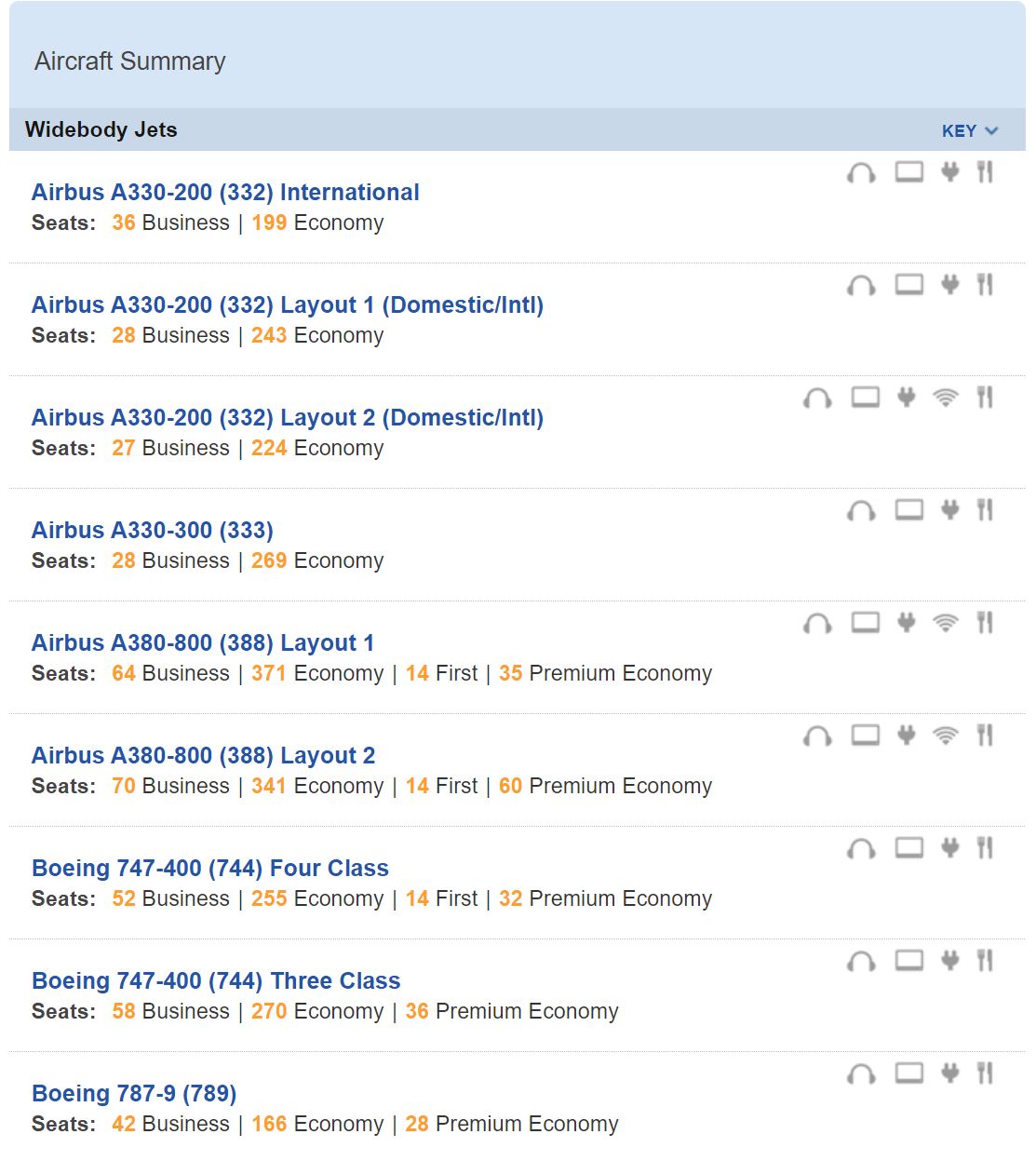Open Airbus A330-200 (332) Layout 1 link
This screenshot has height=1161, width=1036.
click(288, 304)
